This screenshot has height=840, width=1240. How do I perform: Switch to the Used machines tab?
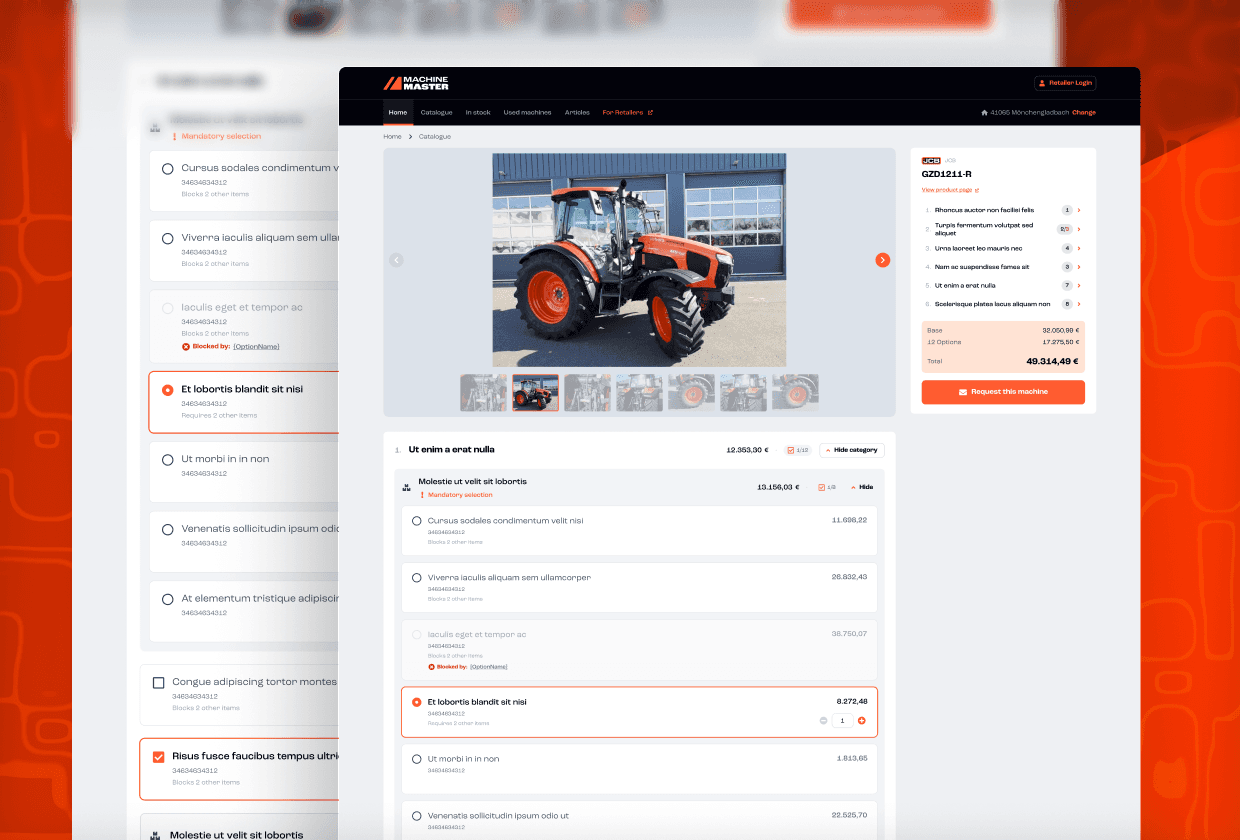point(526,112)
